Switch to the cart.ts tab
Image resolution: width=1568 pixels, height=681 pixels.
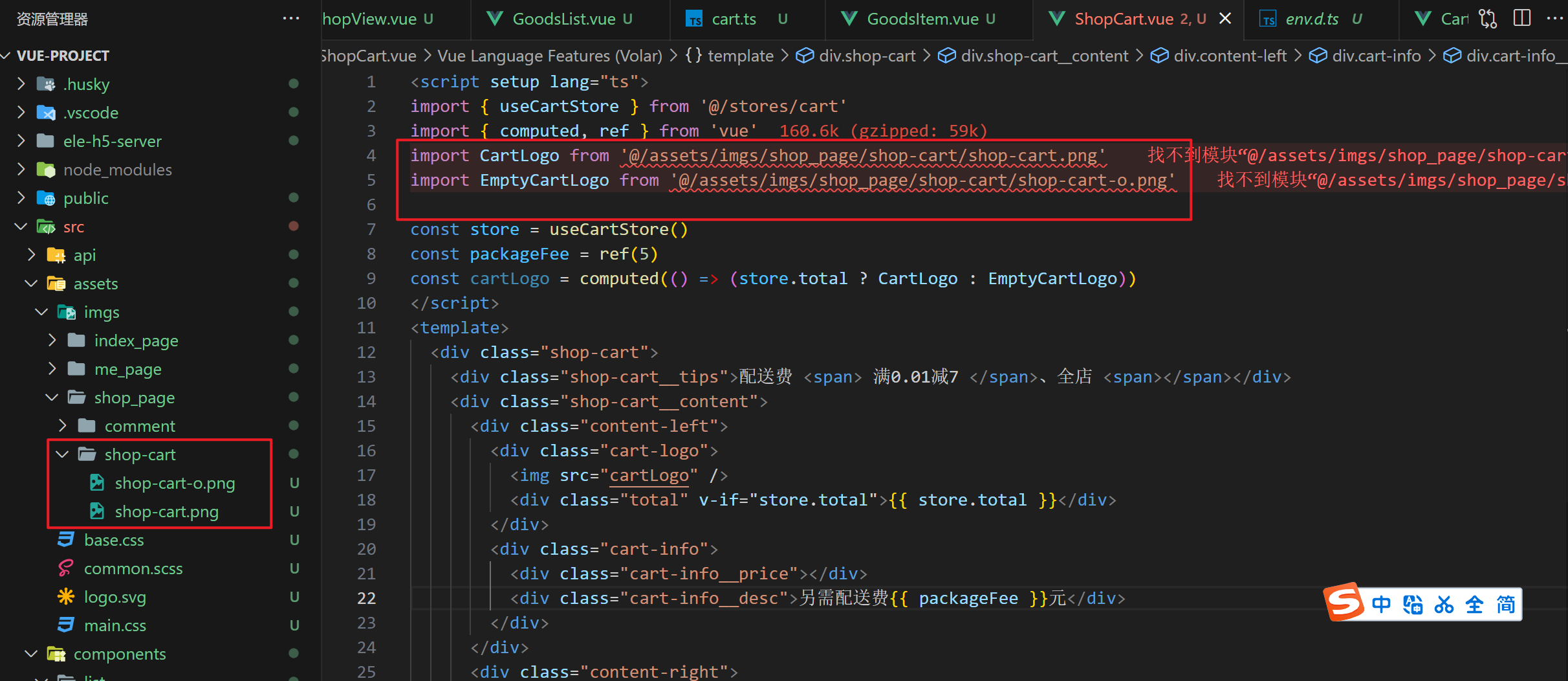coord(748,19)
